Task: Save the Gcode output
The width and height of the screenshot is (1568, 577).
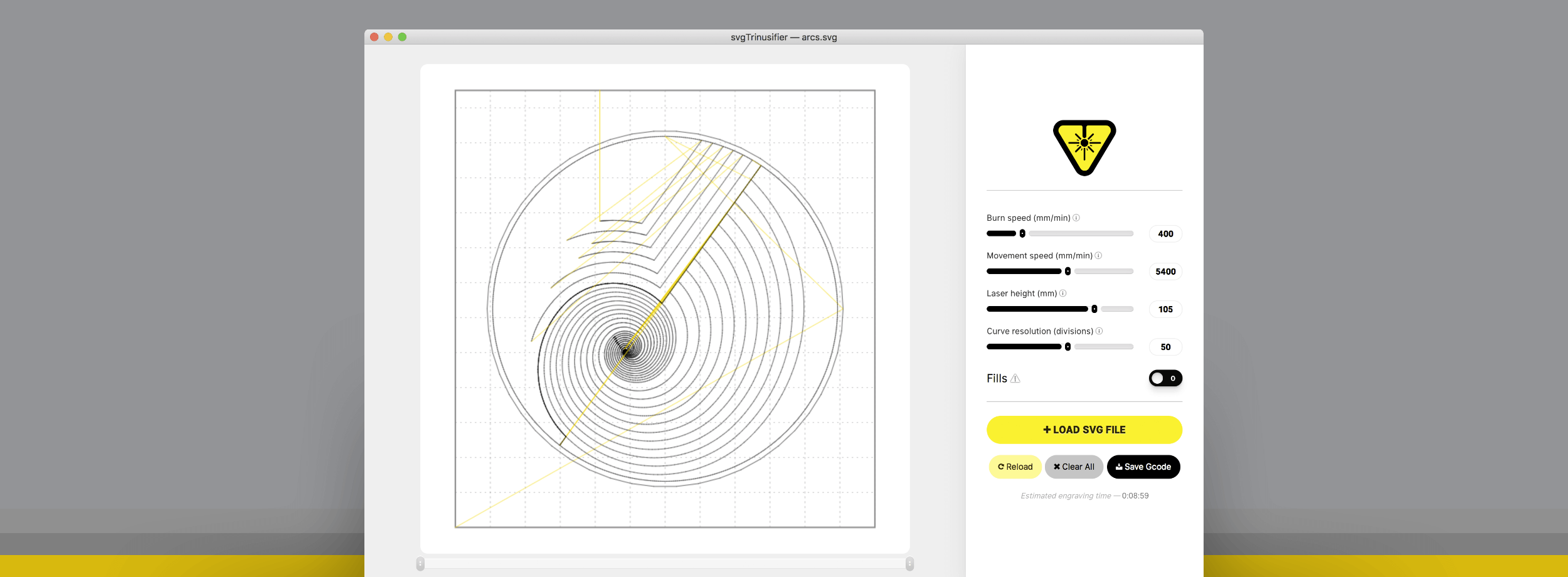Action: tap(1143, 467)
